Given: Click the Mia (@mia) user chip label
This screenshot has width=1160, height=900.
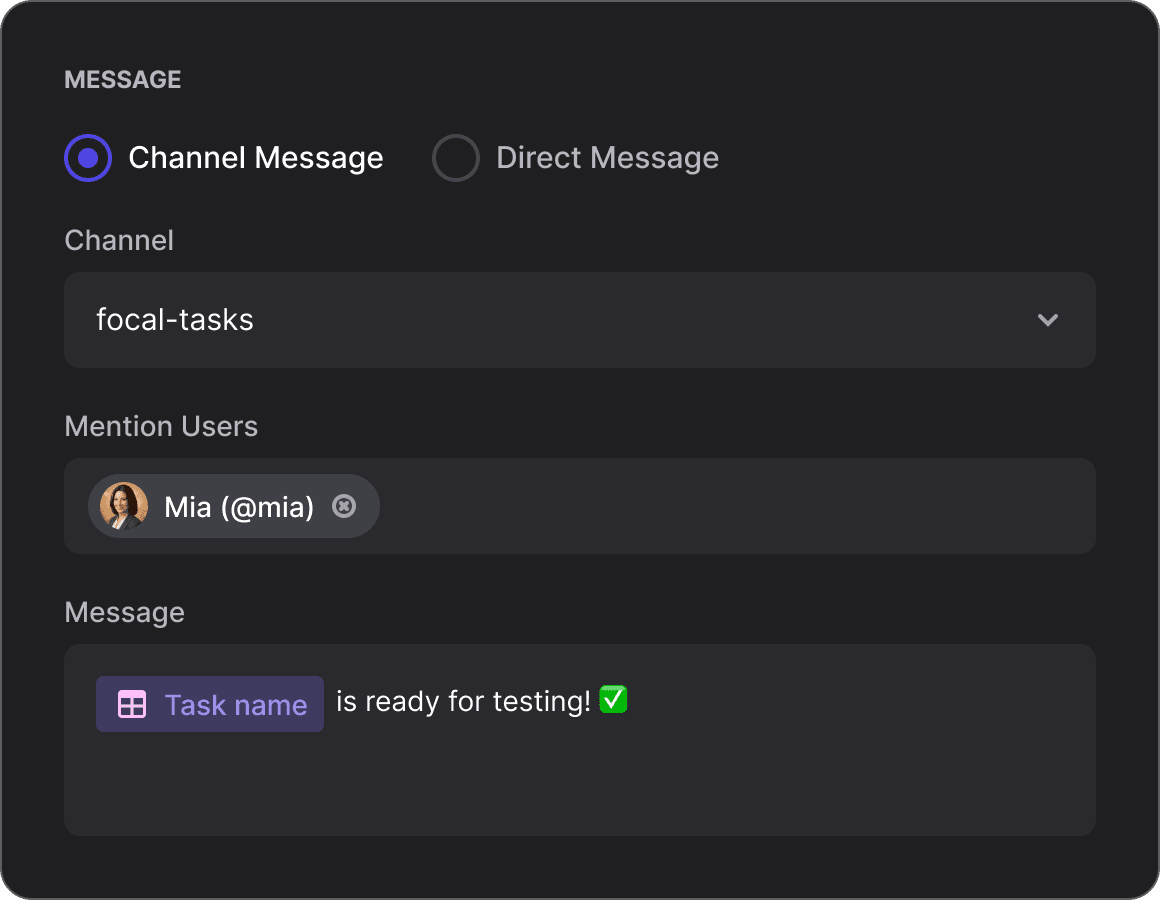Looking at the screenshot, I should click(239, 507).
